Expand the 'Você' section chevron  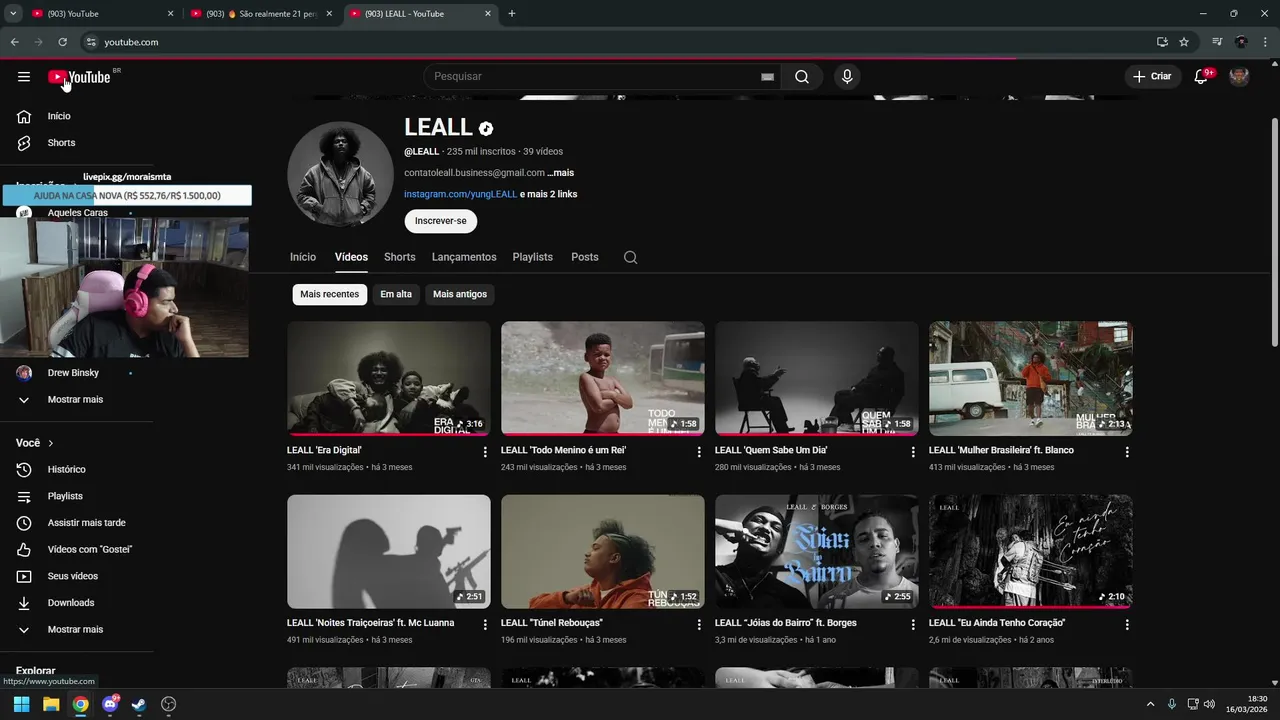coord(51,443)
